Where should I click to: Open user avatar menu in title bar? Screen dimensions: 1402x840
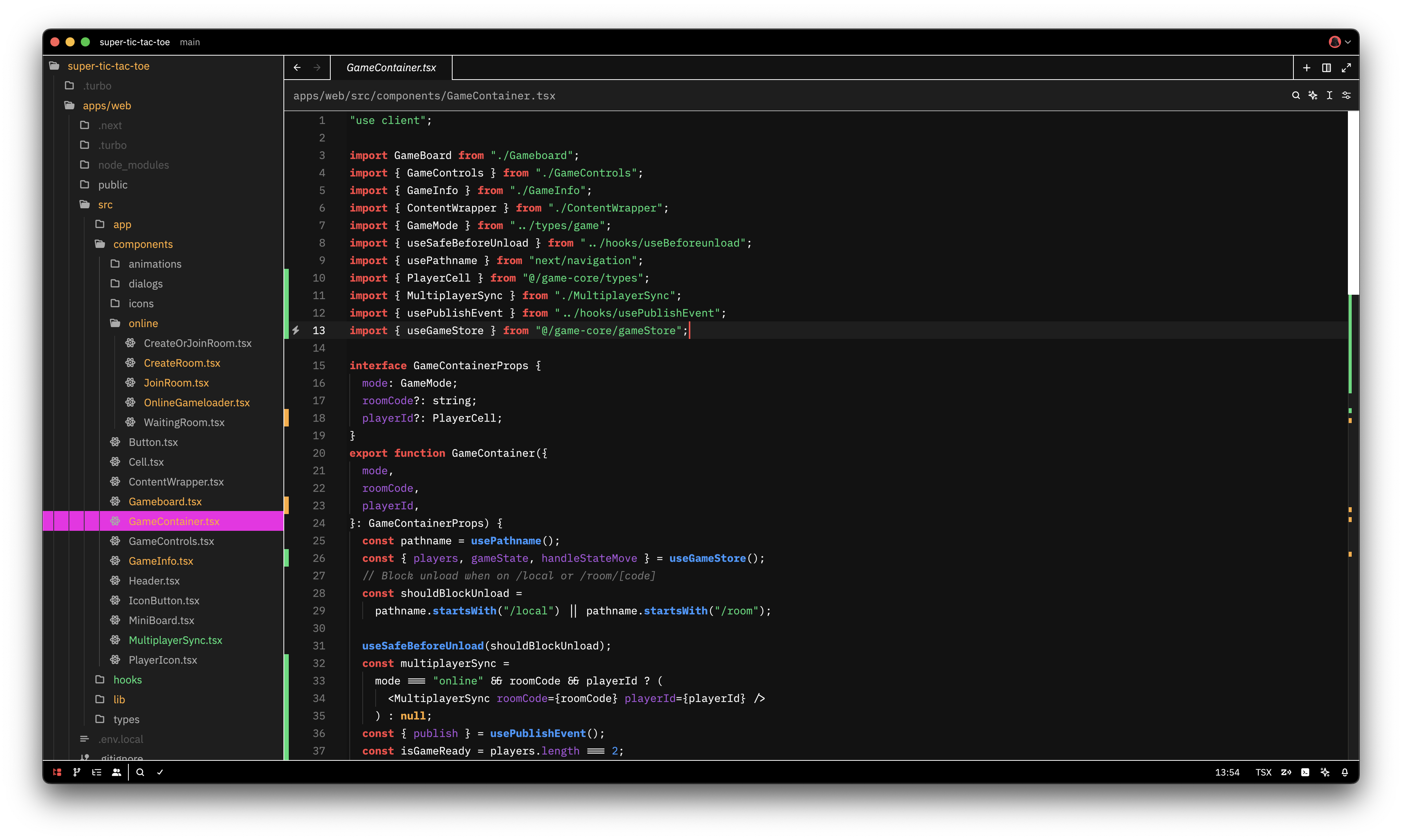pyautogui.click(x=1340, y=42)
